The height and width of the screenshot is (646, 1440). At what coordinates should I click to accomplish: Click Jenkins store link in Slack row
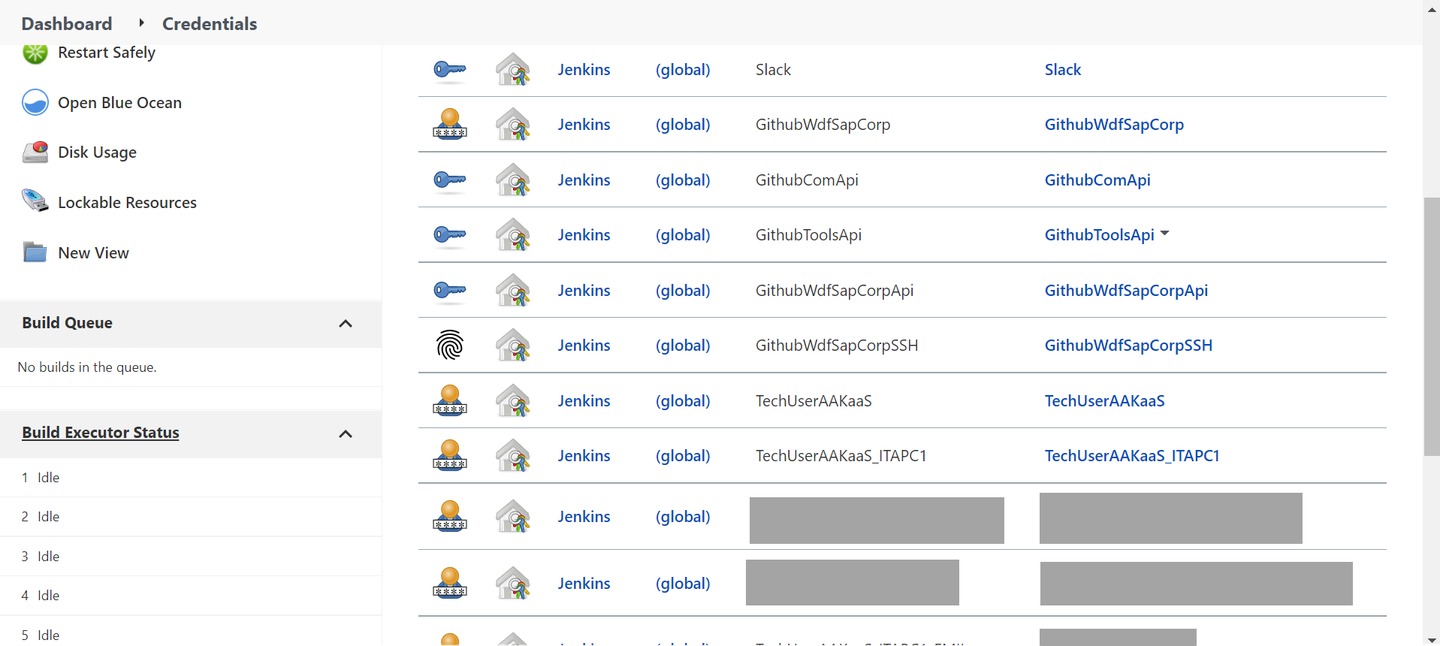pos(584,70)
